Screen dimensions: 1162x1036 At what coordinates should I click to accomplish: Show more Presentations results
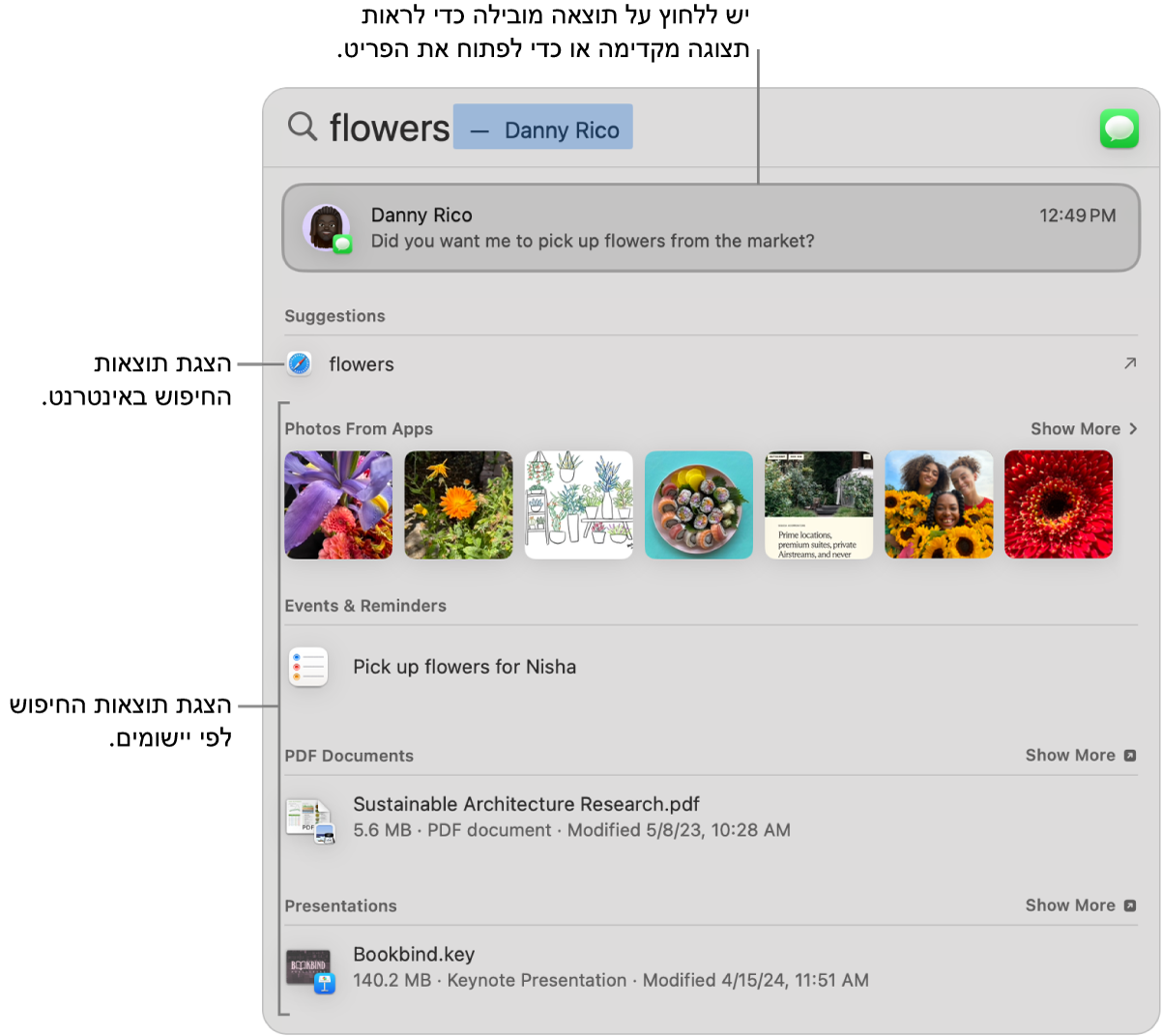click(1079, 906)
